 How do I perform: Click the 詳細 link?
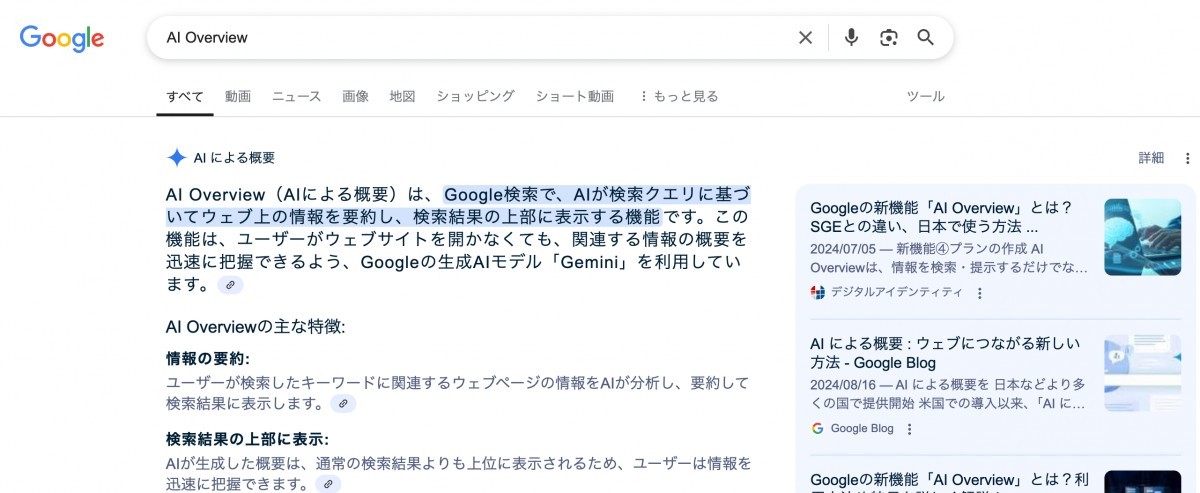click(1151, 158)
